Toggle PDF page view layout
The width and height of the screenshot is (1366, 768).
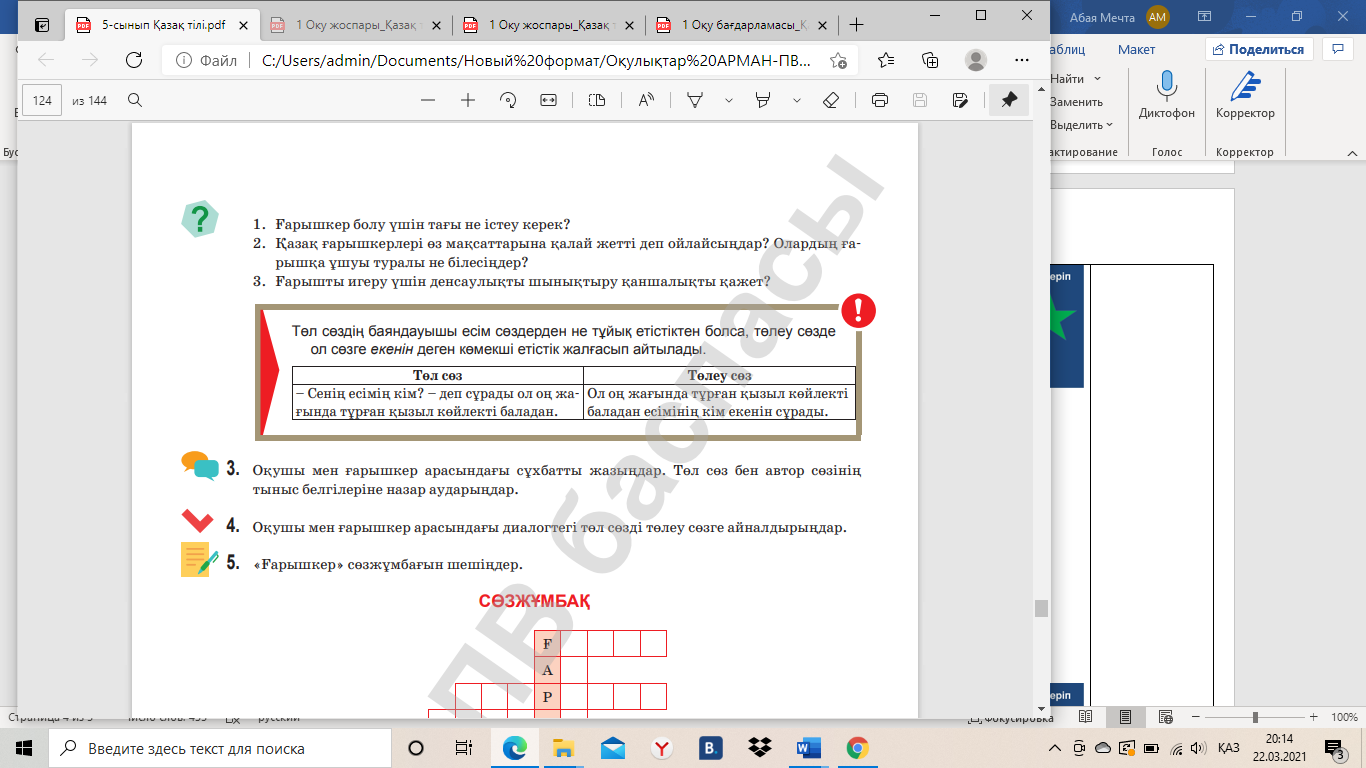[597, 100]
